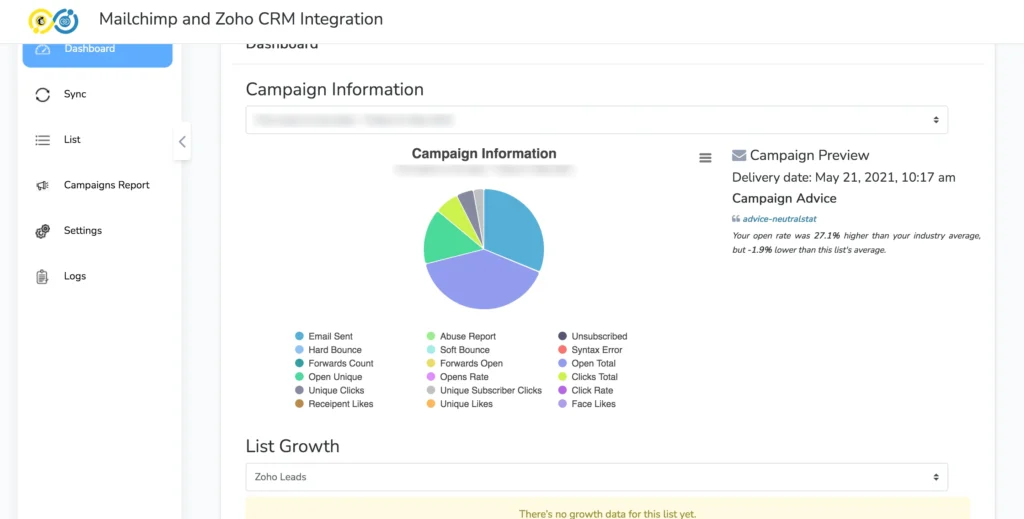Click the Campaigns Report megaphone icon
Viewport: 1024px width, 519px height.
[42, 185]
